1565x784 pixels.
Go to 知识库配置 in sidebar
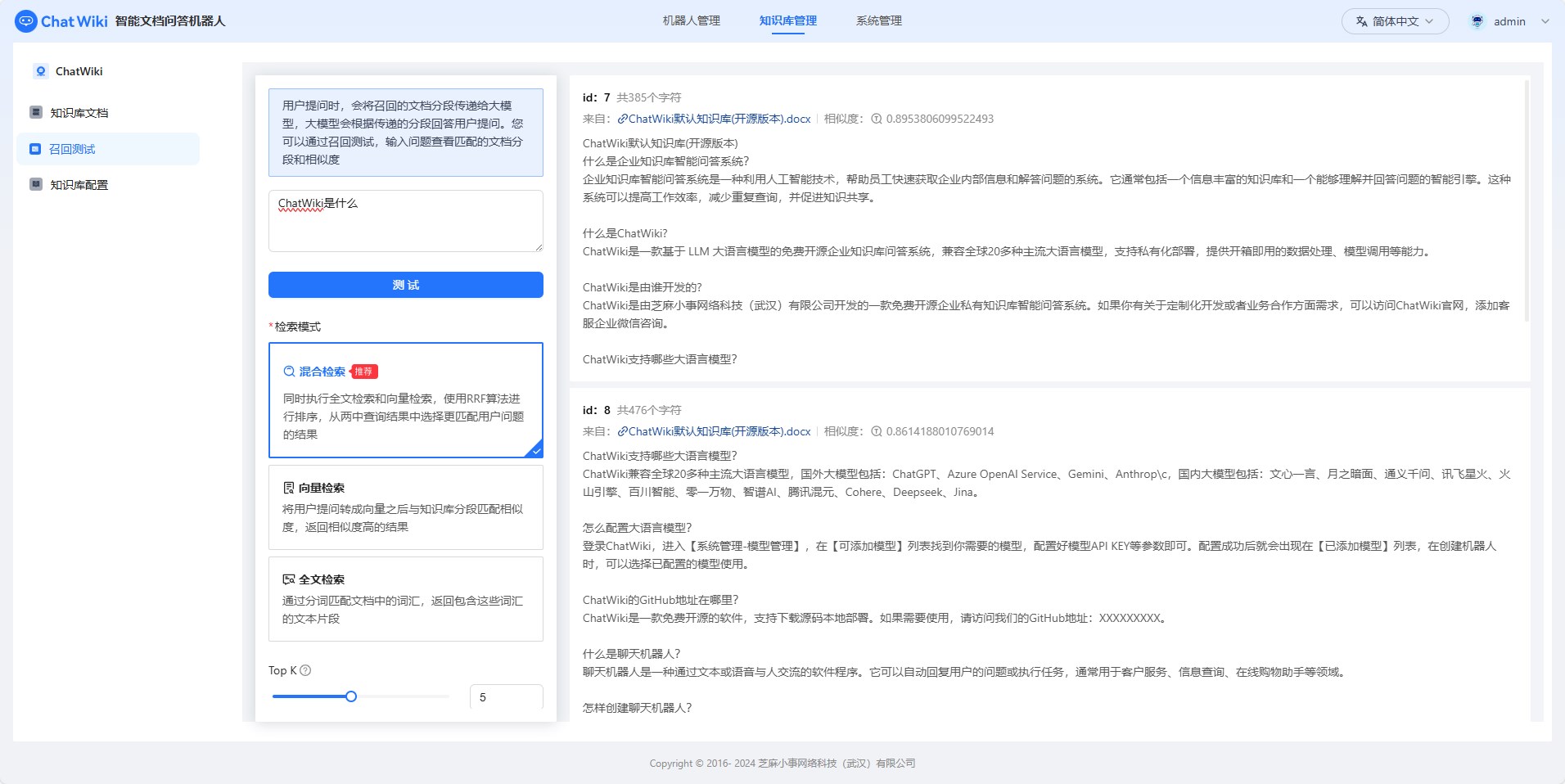click(x=108, y=185)
